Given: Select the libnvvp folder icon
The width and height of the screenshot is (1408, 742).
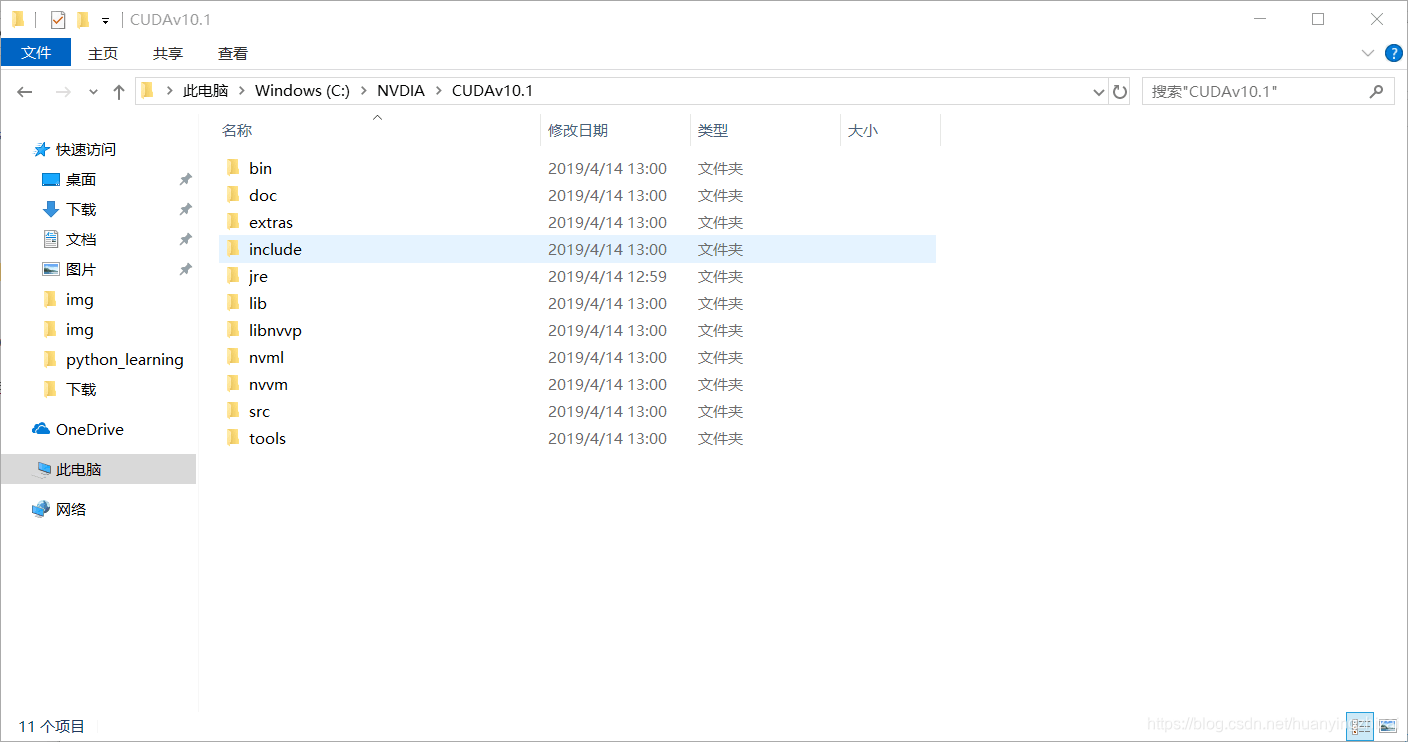Looking at the screenshot, I should pyautogui.click(x=233, y=330).
